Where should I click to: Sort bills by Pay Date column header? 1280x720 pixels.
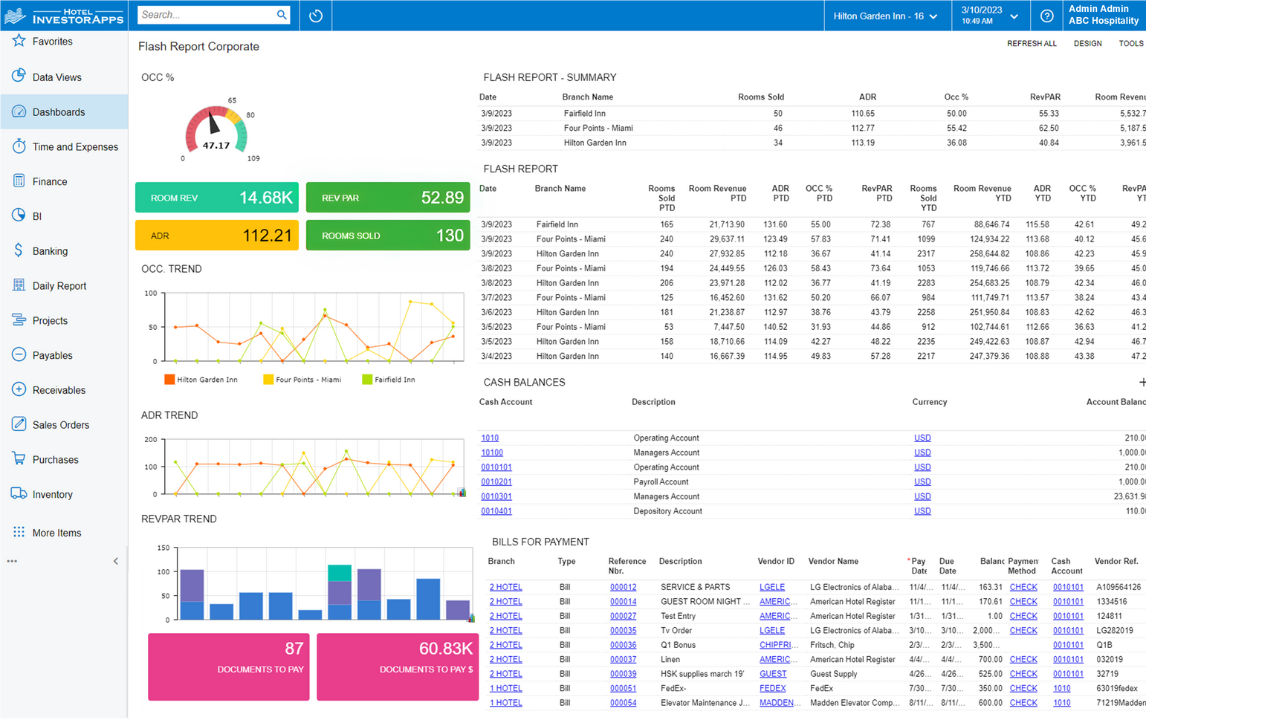point(918,566)
